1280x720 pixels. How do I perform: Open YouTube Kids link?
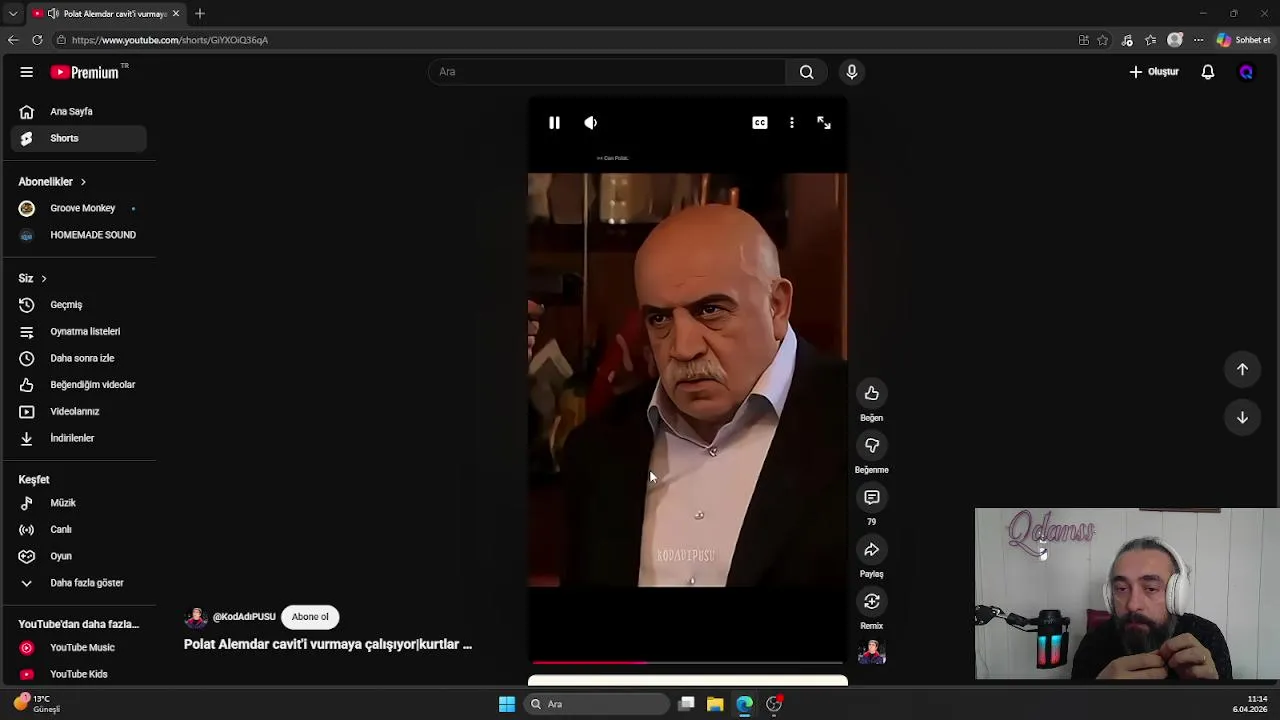[78, 674]
